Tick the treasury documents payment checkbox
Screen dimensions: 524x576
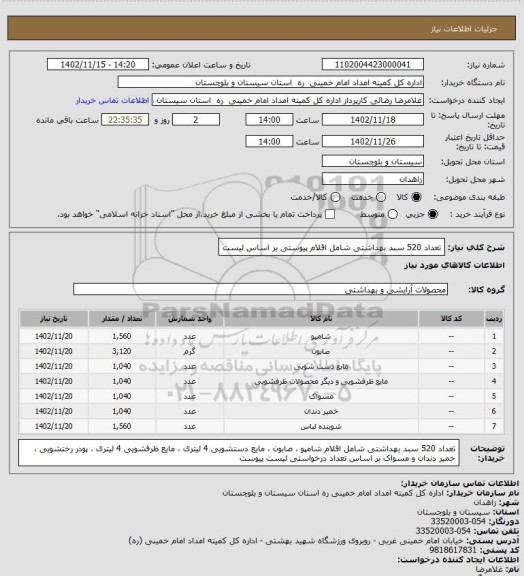click(x=330, y=214)
